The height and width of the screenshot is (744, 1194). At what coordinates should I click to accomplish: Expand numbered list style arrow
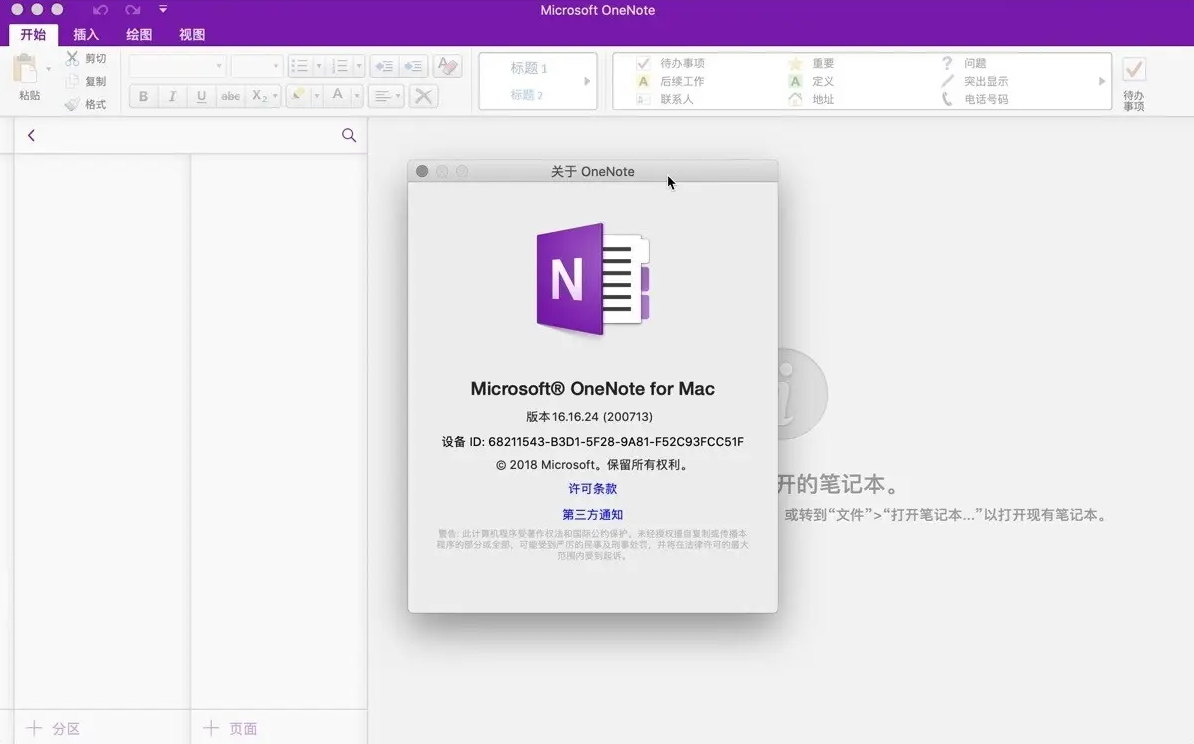point(359,66)
